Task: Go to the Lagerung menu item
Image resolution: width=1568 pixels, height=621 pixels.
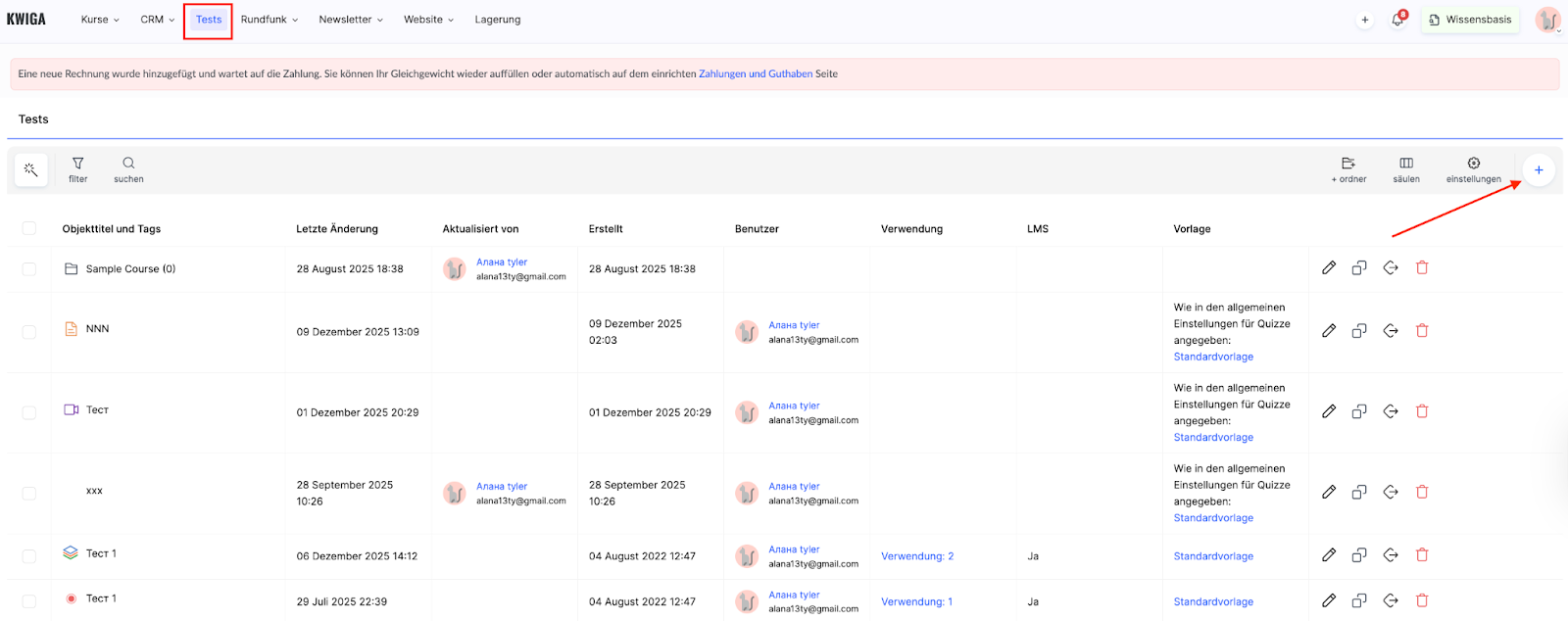Action: [498, 20]
